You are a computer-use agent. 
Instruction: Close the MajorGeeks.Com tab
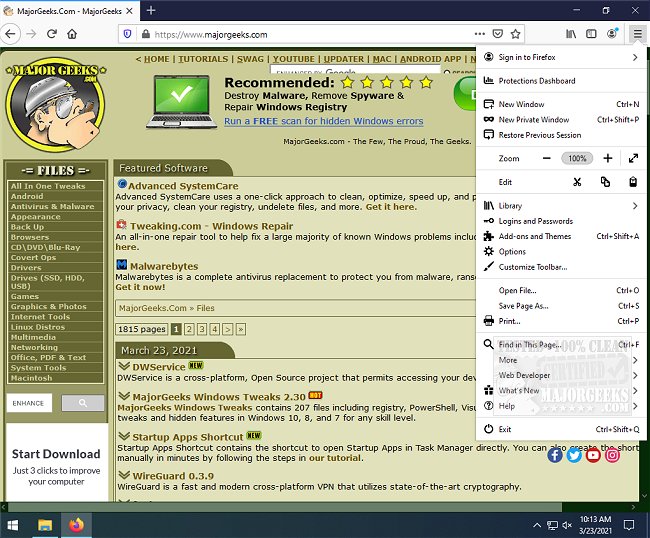[130, 11]
